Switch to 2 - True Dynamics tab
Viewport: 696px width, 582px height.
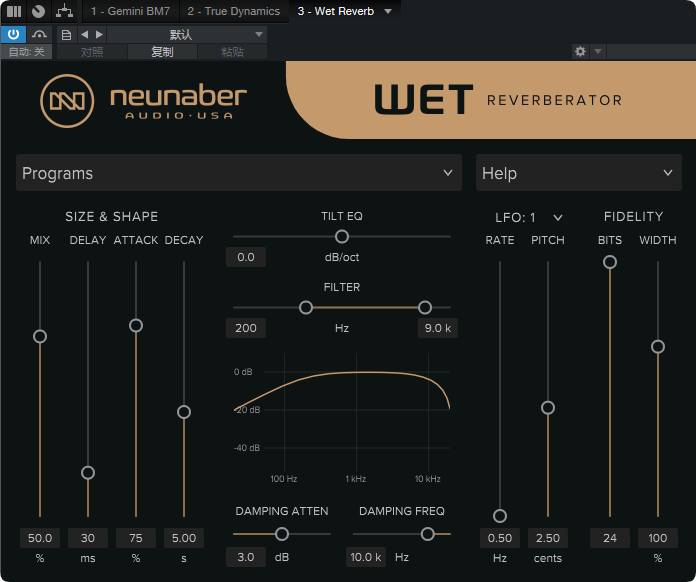click(x=233, y=11)
